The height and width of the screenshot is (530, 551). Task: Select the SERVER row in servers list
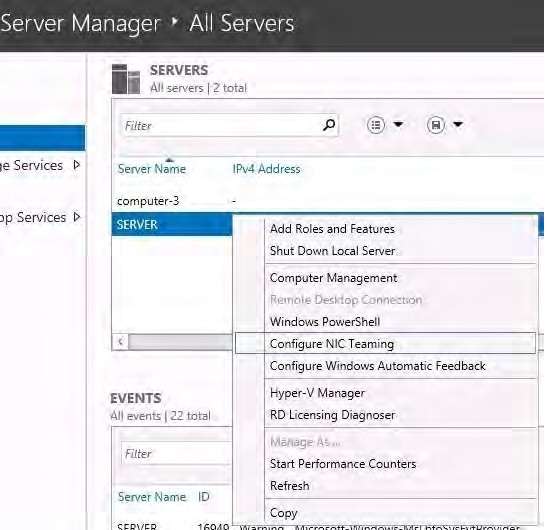click(x=171, y=224)
